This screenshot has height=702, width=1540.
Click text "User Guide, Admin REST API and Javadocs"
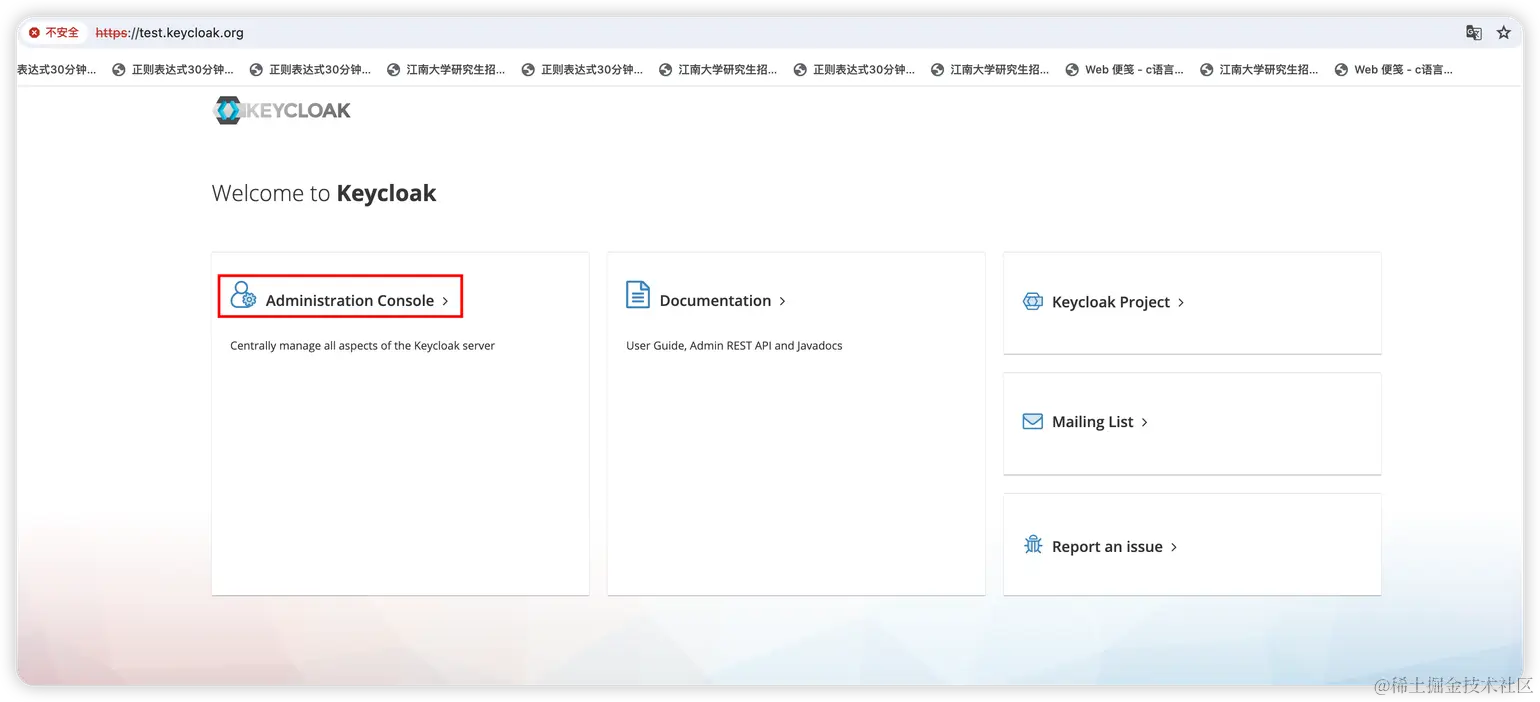734,346
